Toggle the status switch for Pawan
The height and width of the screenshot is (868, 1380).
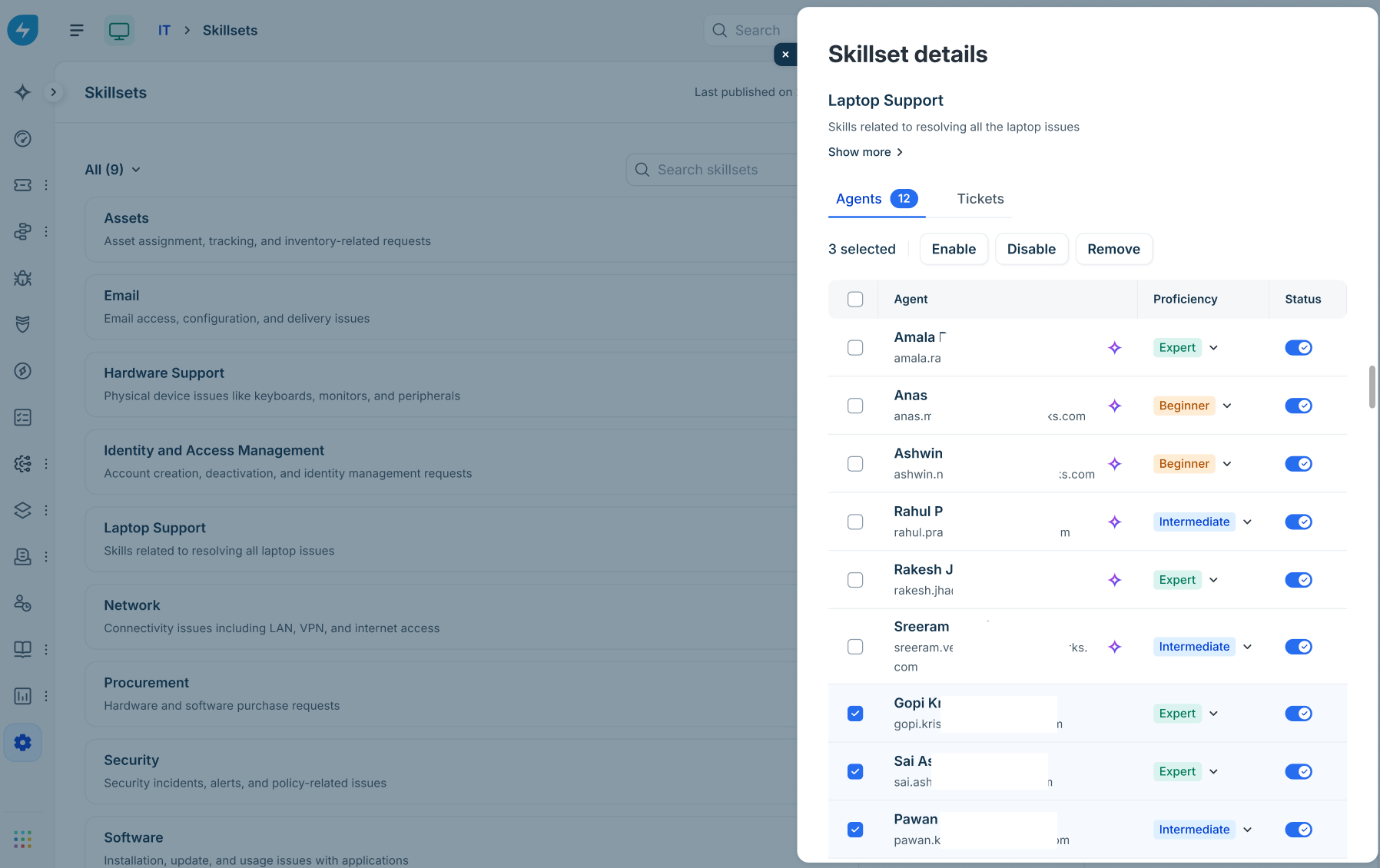pyautogui.click(x=1299, y=830)
